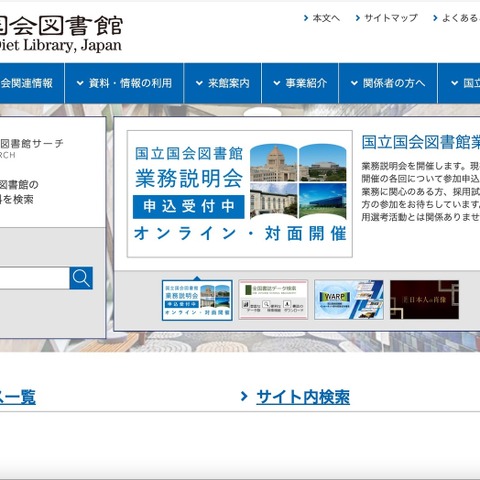Image resolution: width=480 pixels, height=480 pixels.
Task: Open the 事業紹介 menu
Action: tap(300, 83)
